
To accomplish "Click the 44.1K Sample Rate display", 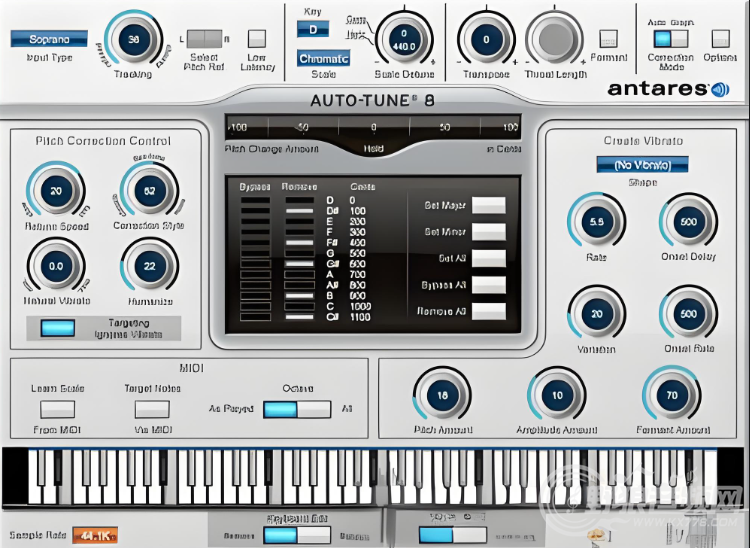I will [x=95, y=535].
